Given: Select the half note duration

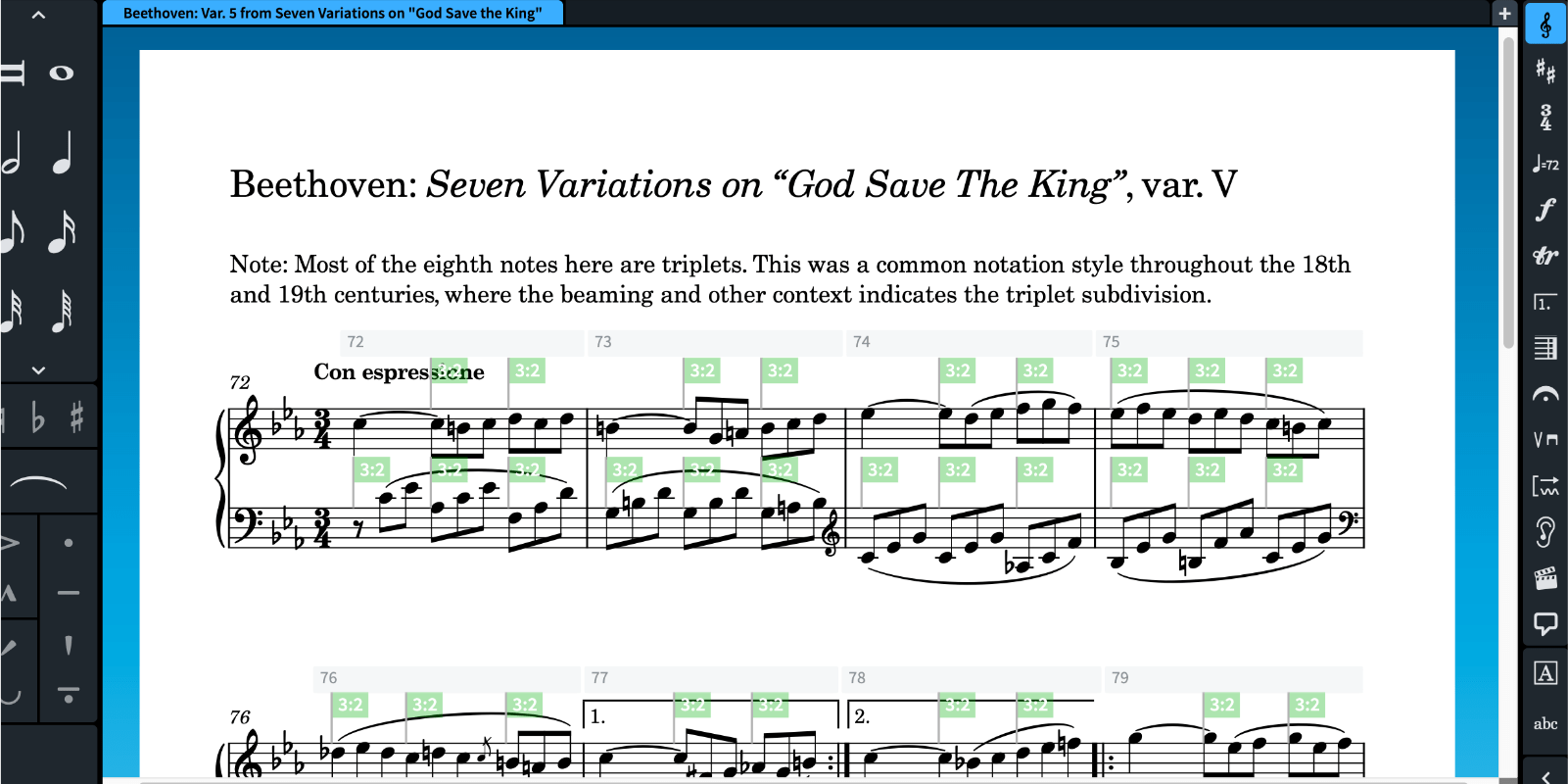Looking at the screenshot, I should coord(12,153).
